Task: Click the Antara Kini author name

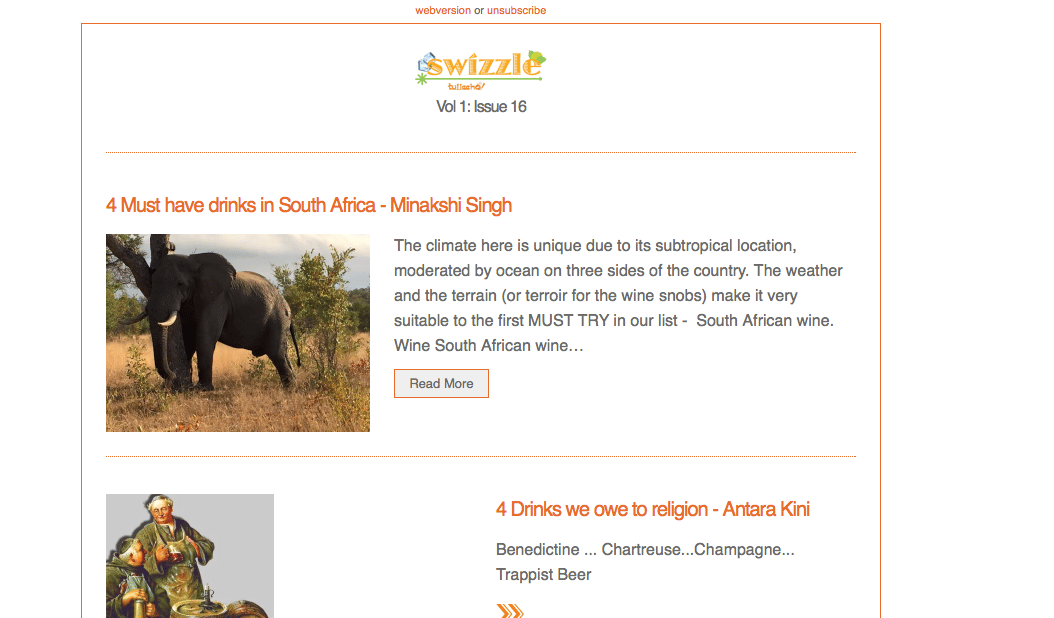Action: click(766, 509)
